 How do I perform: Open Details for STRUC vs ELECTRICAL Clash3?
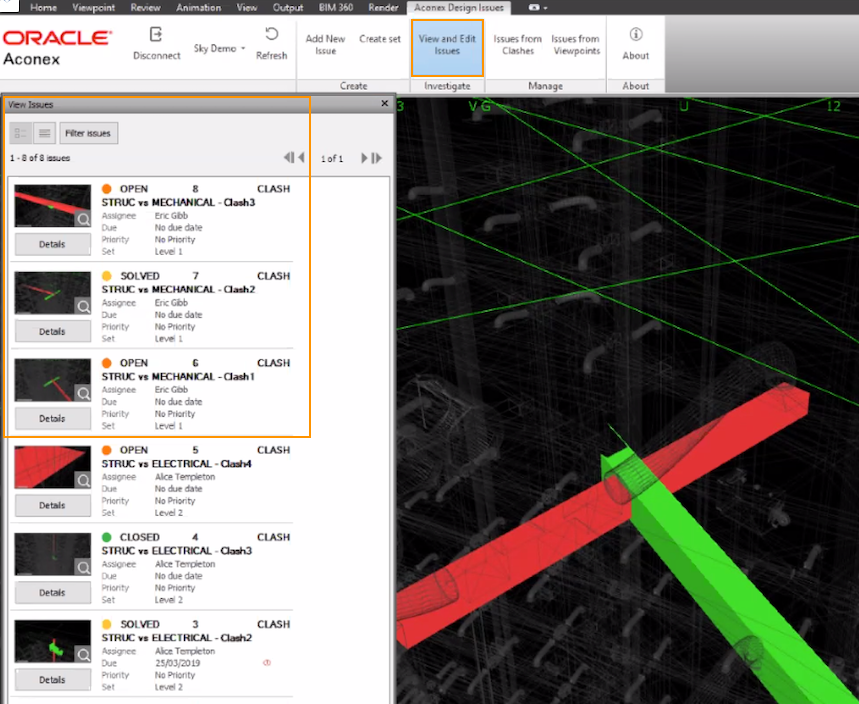(53, 593)
